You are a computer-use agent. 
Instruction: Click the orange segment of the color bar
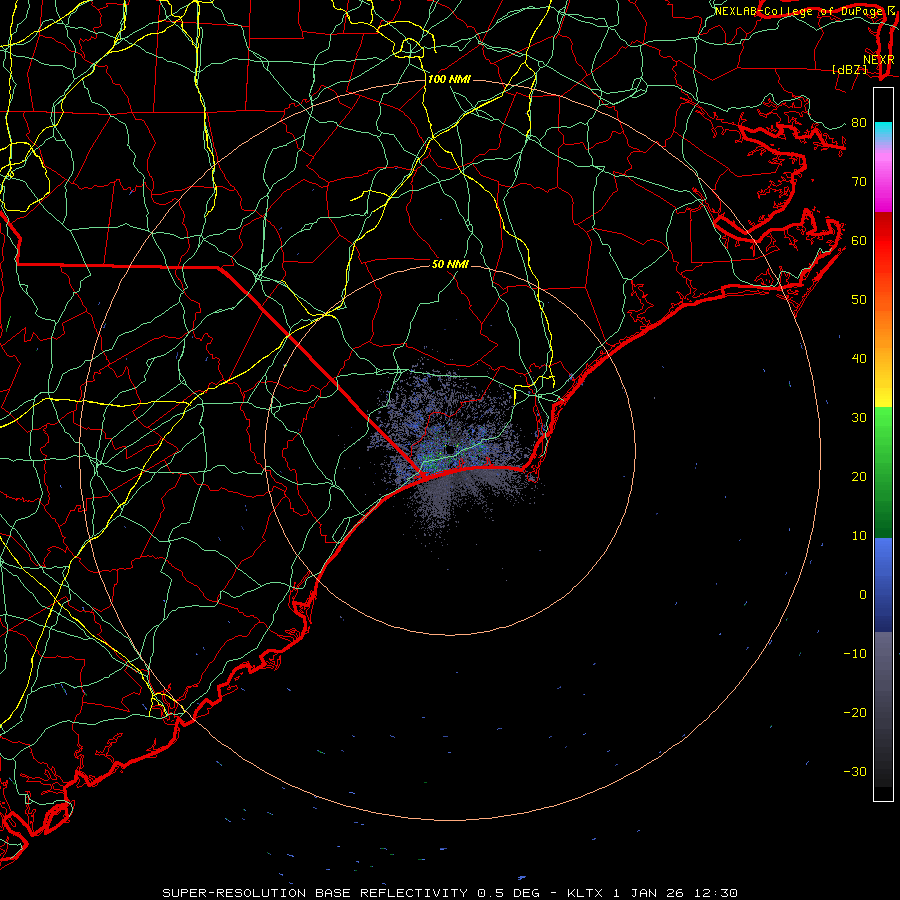(x=883, y=324)
